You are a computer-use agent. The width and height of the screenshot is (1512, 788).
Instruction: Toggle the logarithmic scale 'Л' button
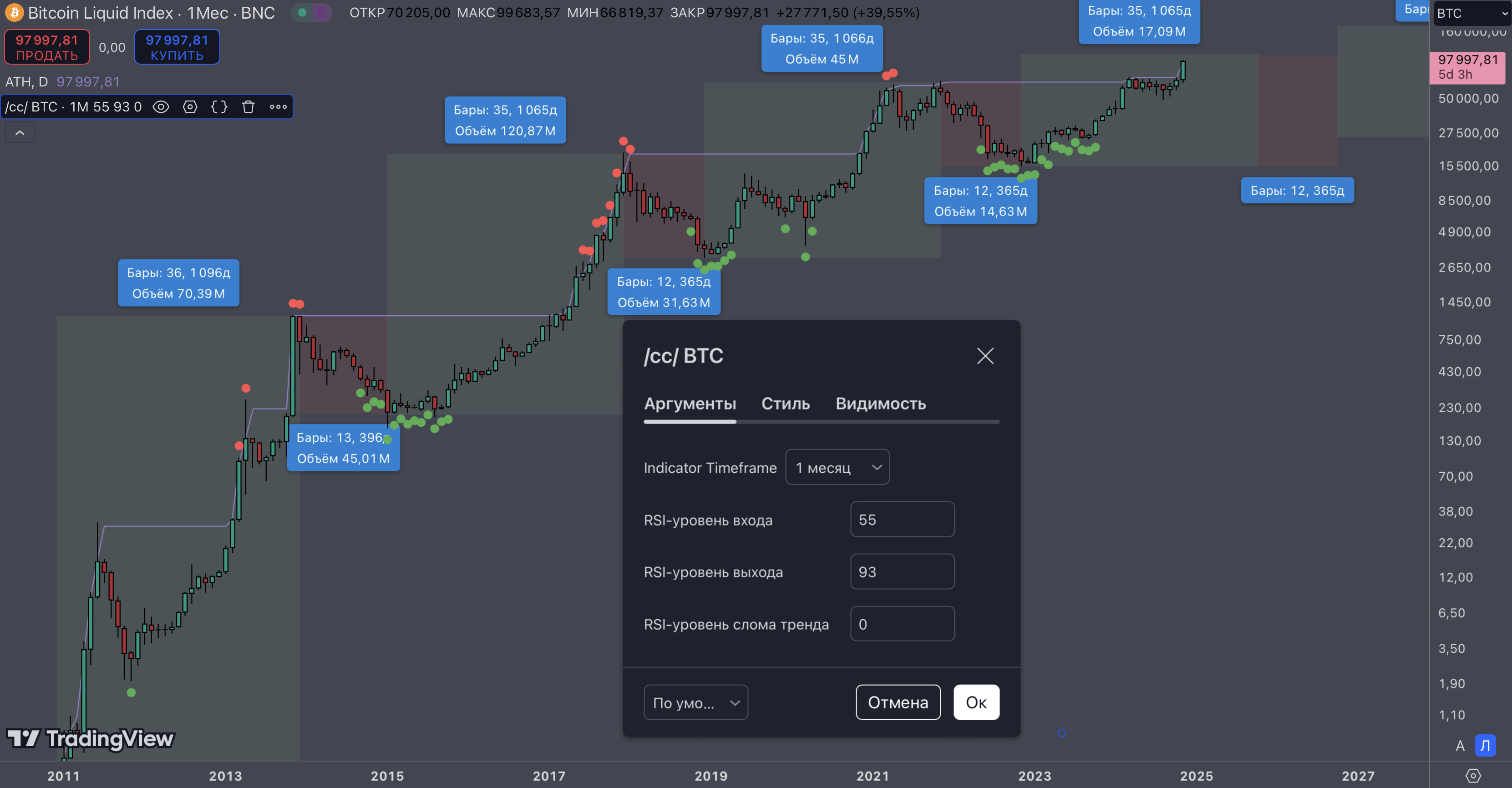(1485, 745)
